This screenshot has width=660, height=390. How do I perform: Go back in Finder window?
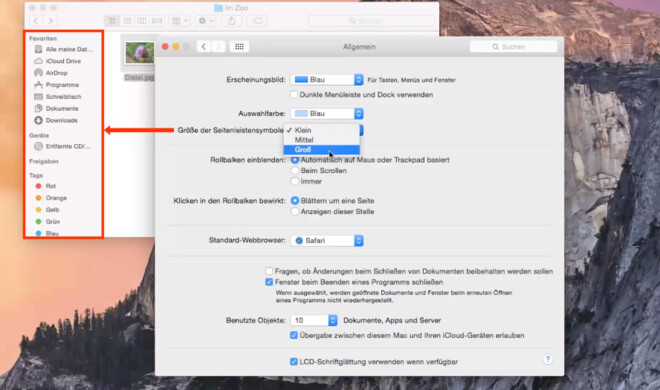pos(36,21)
